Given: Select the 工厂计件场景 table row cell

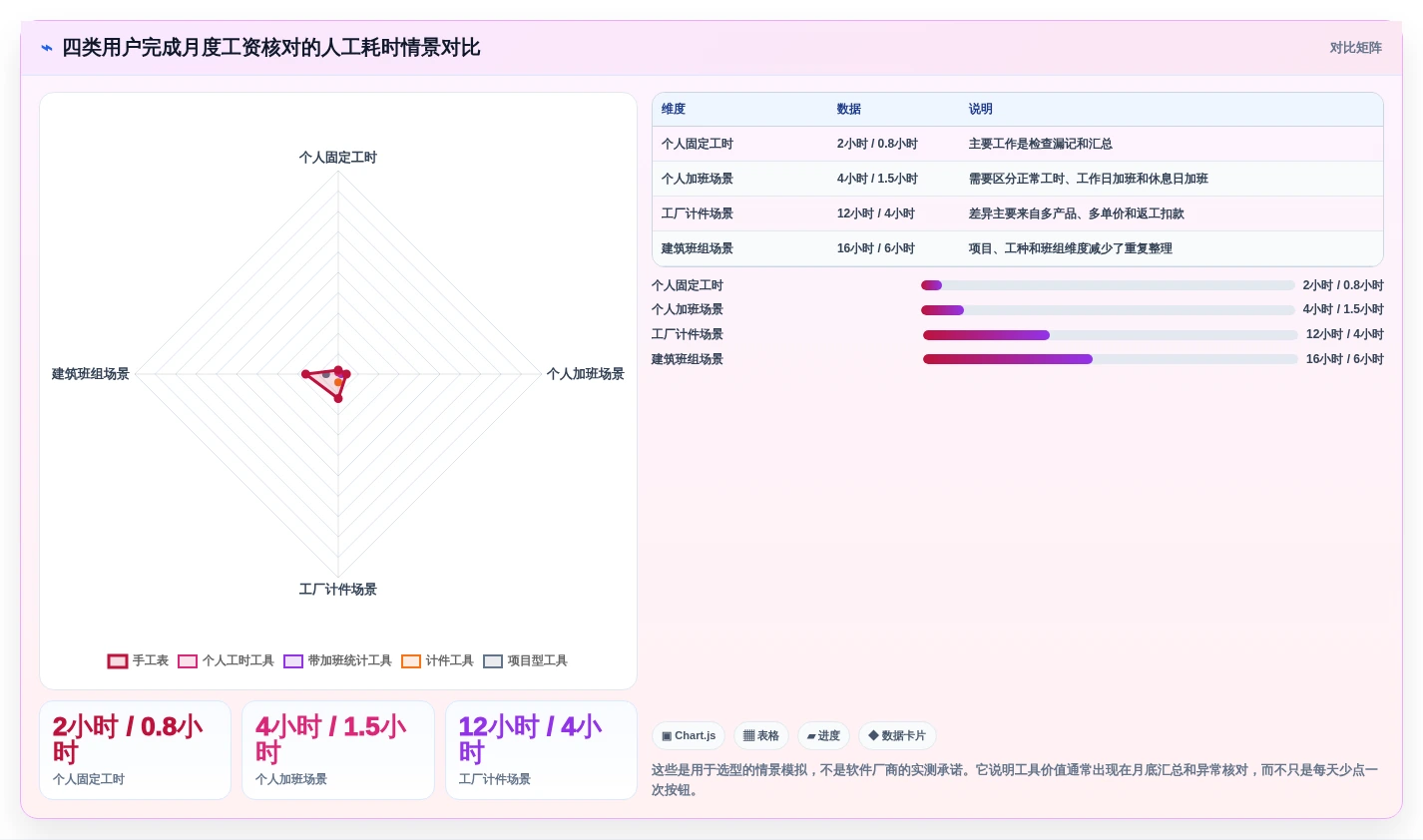Looking at the screenshot, I should point(740,214).
